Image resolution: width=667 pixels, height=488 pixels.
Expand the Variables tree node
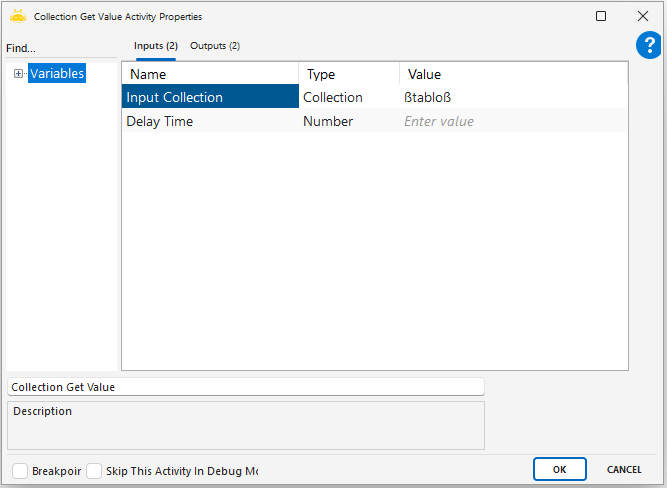pos(18,73)
